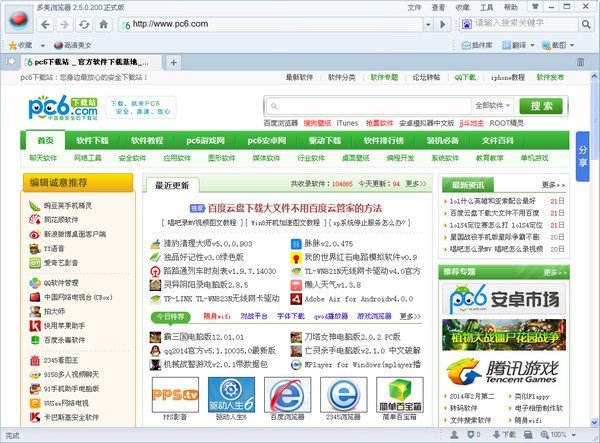Click the 2345浏览器 app icon
Screen dimensions: 600x443
(x=343, y=394)
